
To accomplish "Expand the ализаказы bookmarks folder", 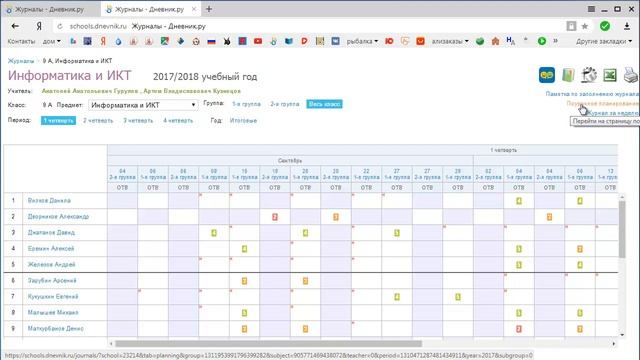I will (450, 41).
